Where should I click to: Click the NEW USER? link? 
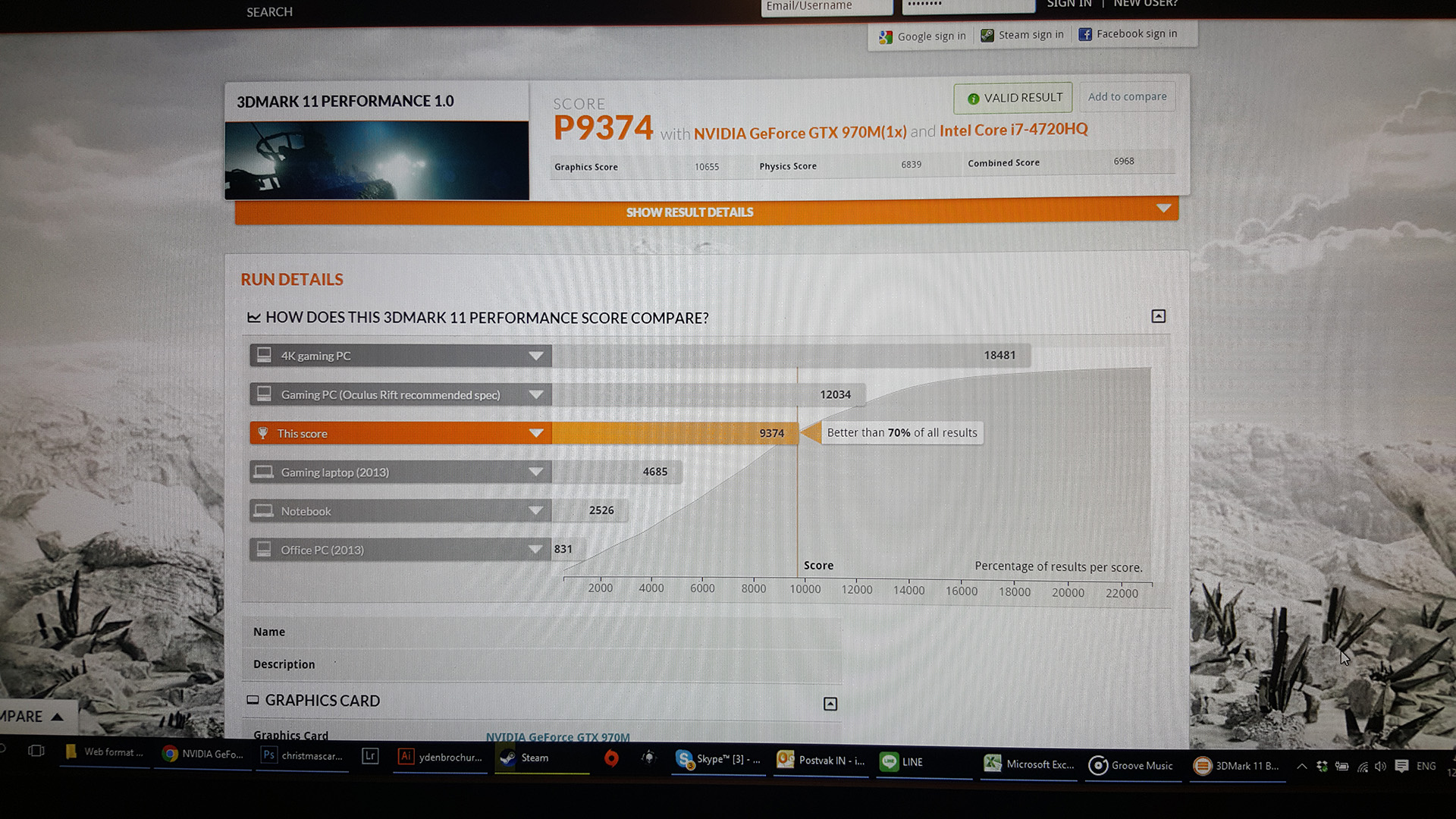pyautogui.click(x=1146, y=4)
